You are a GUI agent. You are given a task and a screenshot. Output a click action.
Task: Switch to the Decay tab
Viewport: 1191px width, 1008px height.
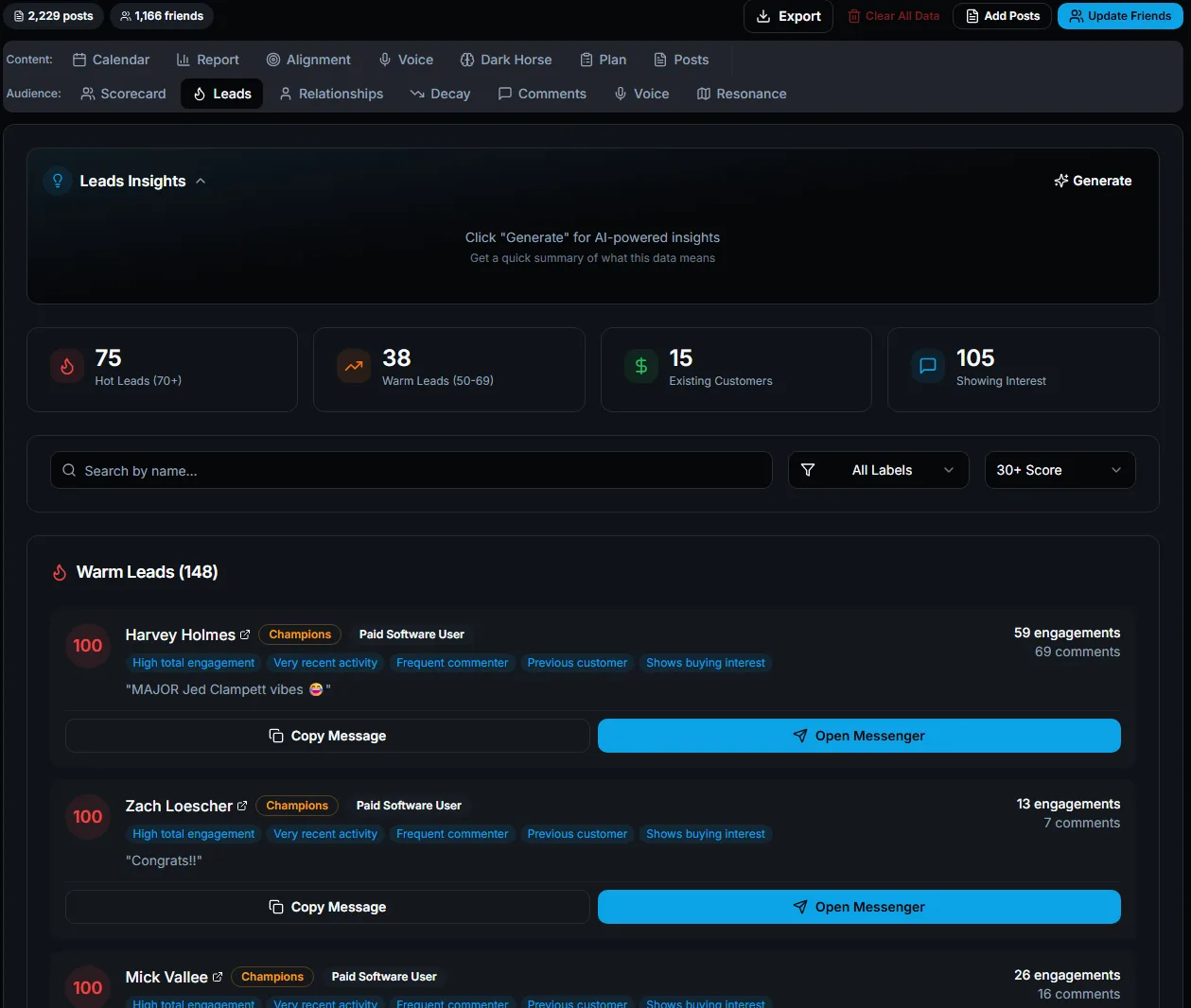440,94
